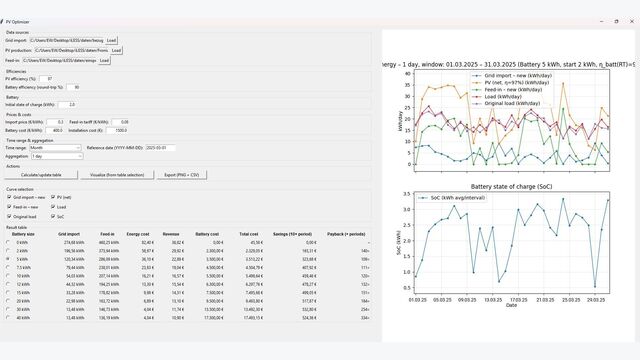Click the Total cost column header

tap(249, 234)
